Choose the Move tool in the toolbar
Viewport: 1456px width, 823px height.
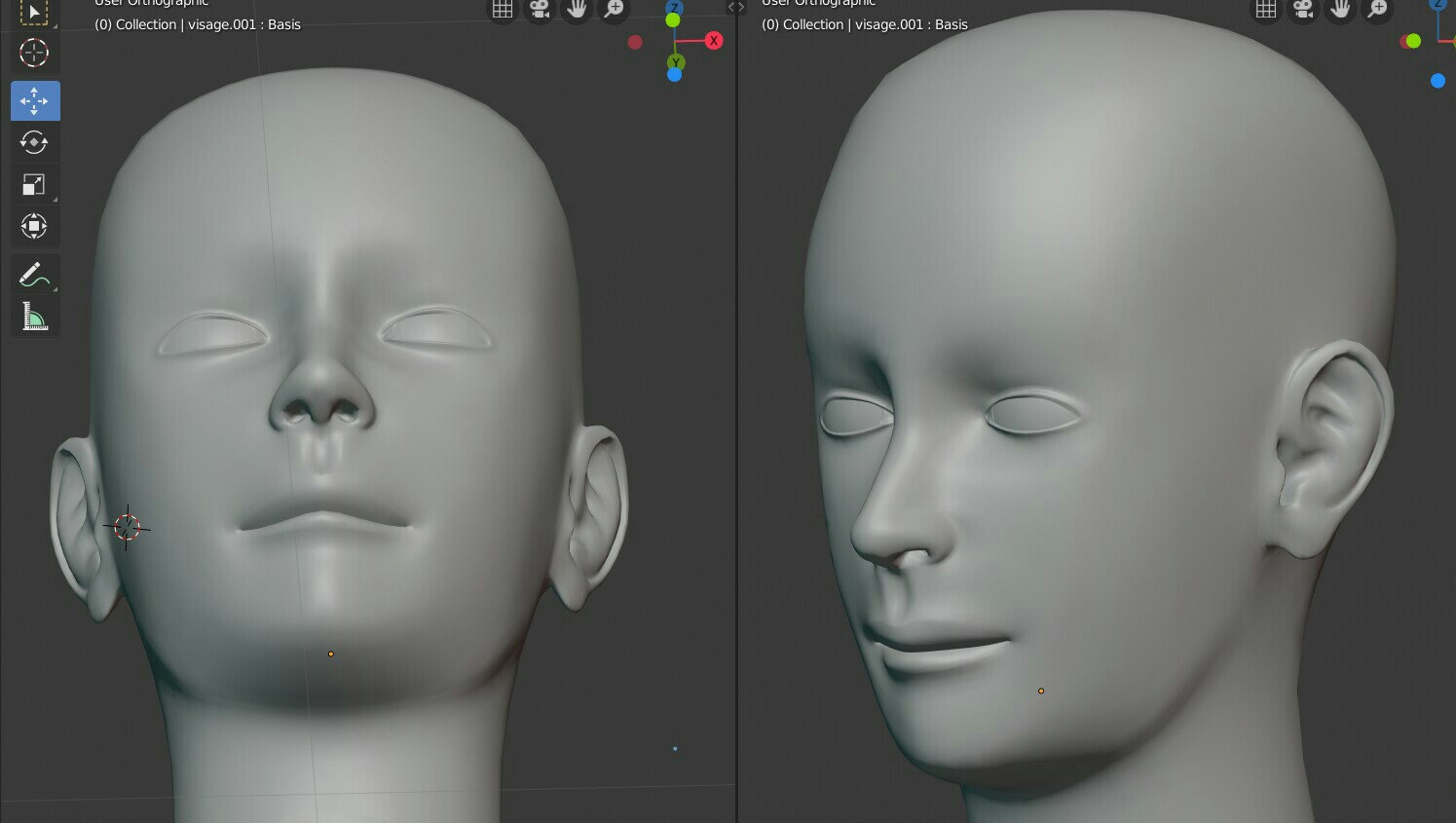click(x=35, y=100)
